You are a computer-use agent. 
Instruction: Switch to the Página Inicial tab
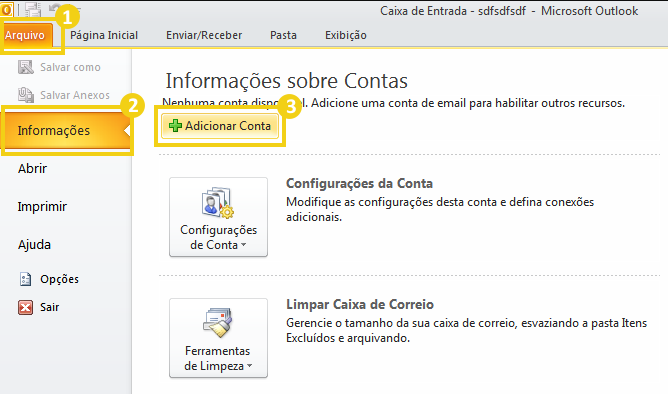pos(104,35)
